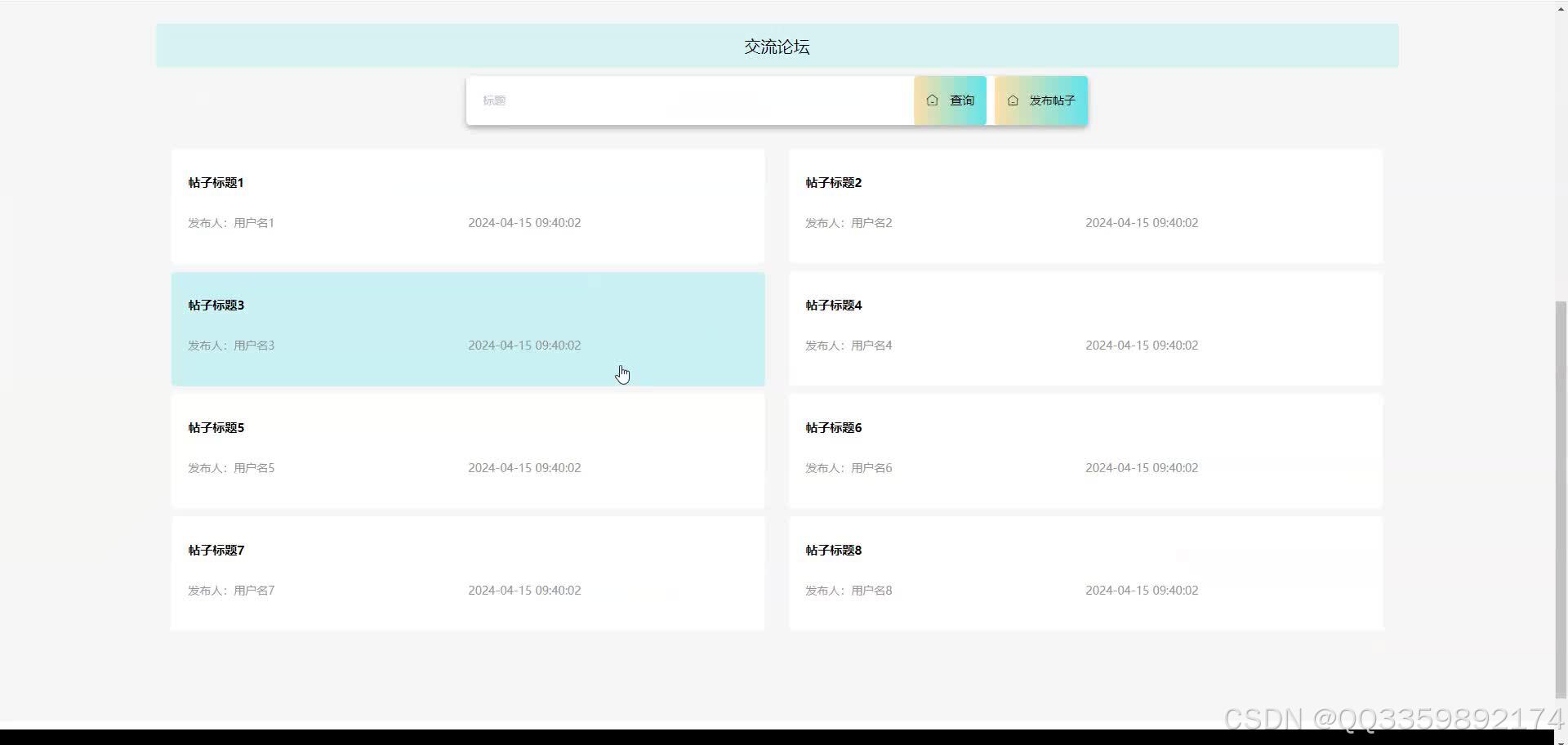1568x745 pixels.
Task: Open post card 帖子标题4
Action: point(1085,328)
